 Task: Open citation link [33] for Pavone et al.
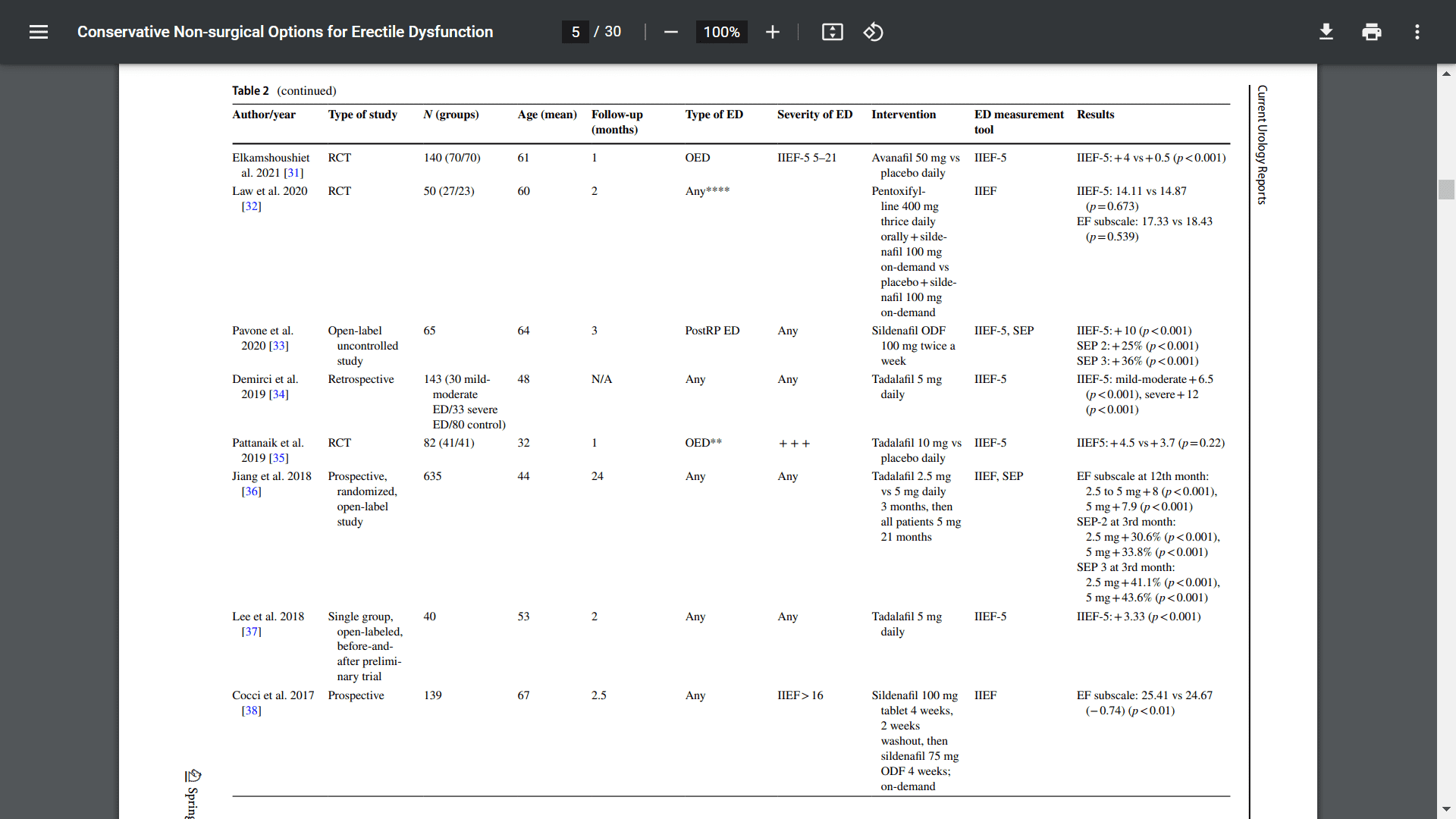(x=278, y=346)
